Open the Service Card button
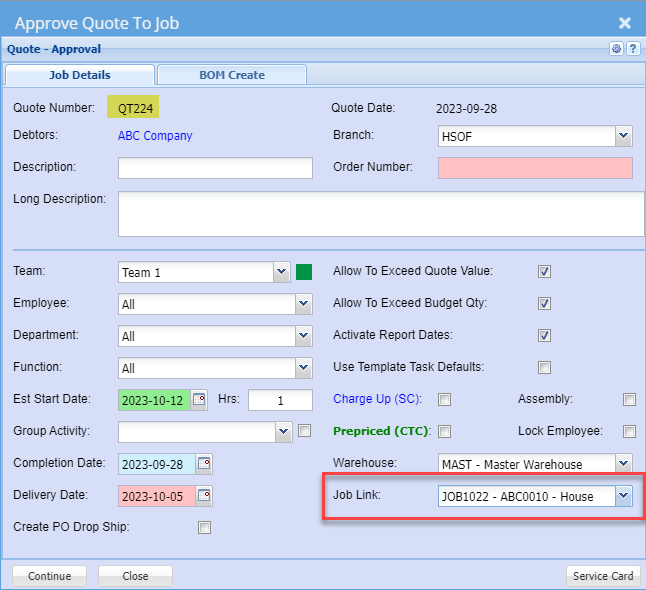Viewport: 646px width, 590px height. point(602,576)
